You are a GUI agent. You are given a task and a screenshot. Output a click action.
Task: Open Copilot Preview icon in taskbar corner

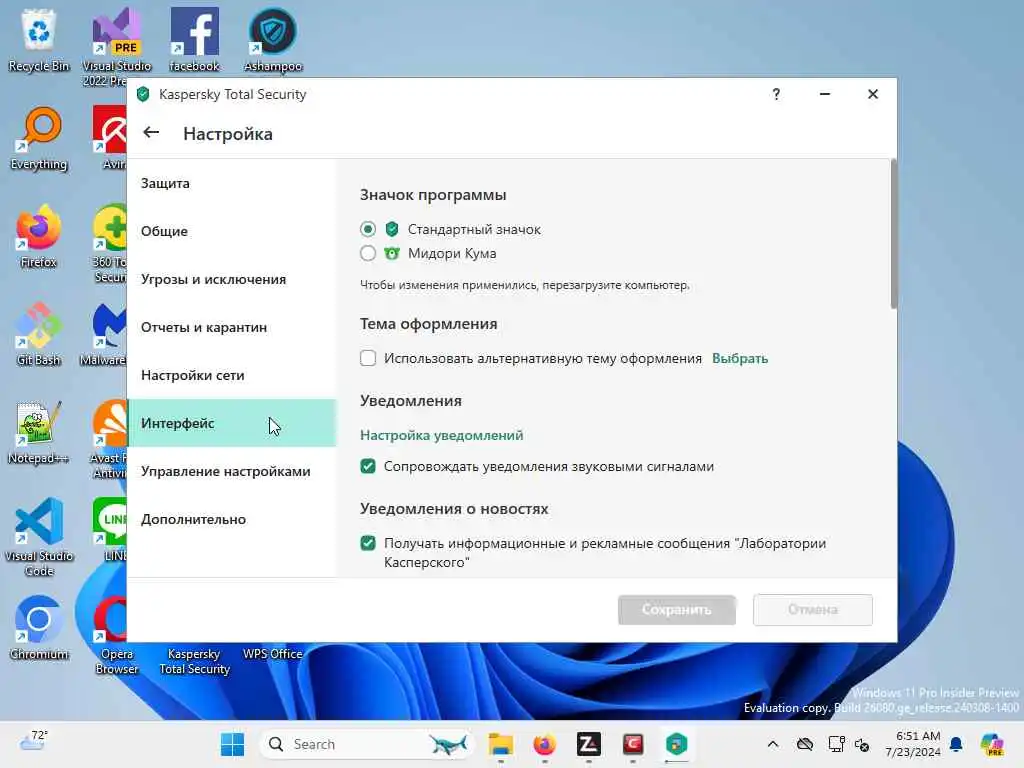992,744
